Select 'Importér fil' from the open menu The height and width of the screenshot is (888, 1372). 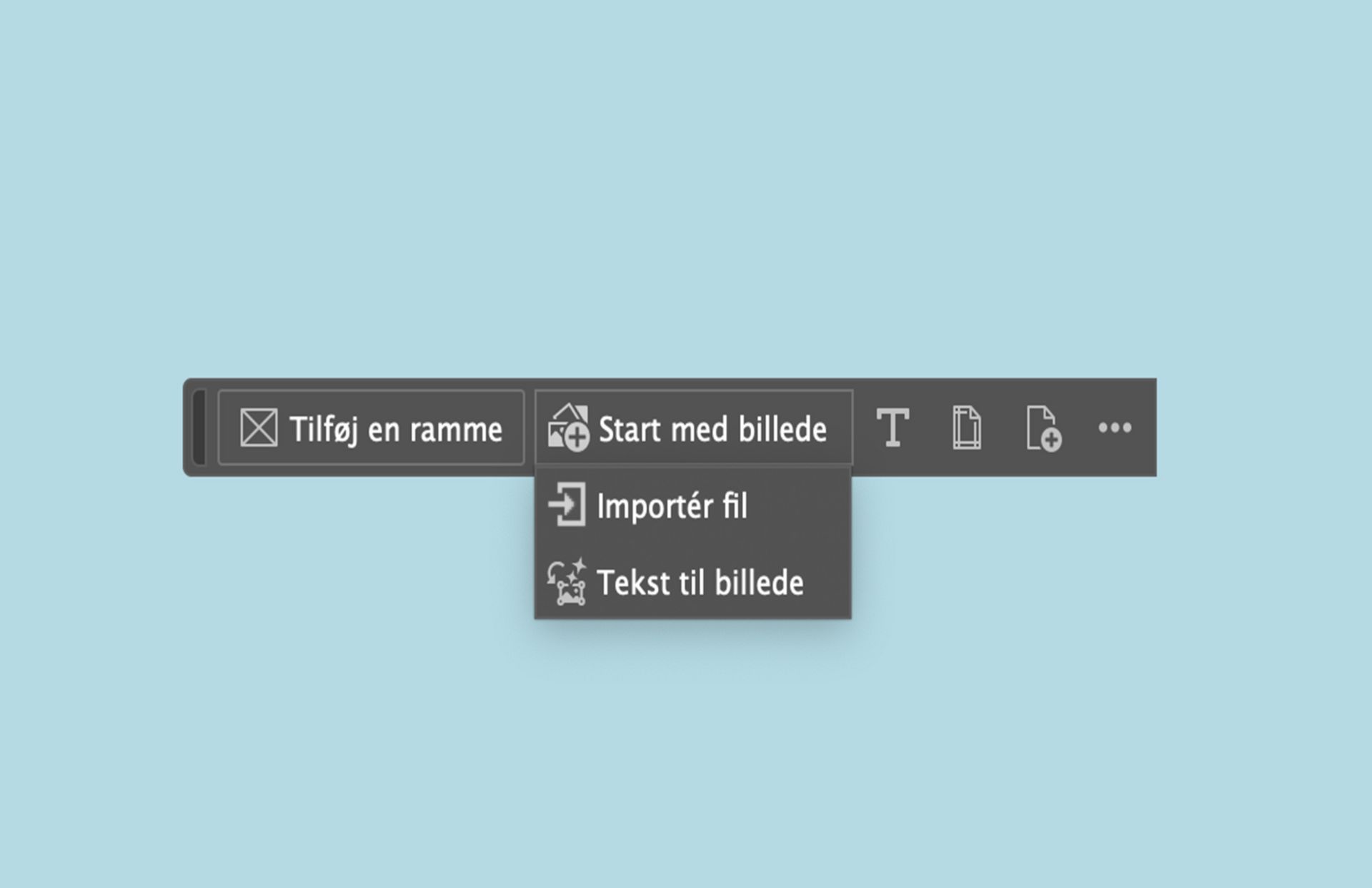point(674,506)
